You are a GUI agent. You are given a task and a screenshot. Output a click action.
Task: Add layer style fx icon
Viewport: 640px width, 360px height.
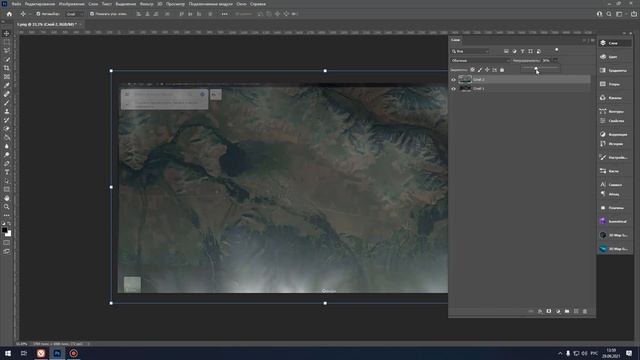pyautogui.click(x=540, y=311)
